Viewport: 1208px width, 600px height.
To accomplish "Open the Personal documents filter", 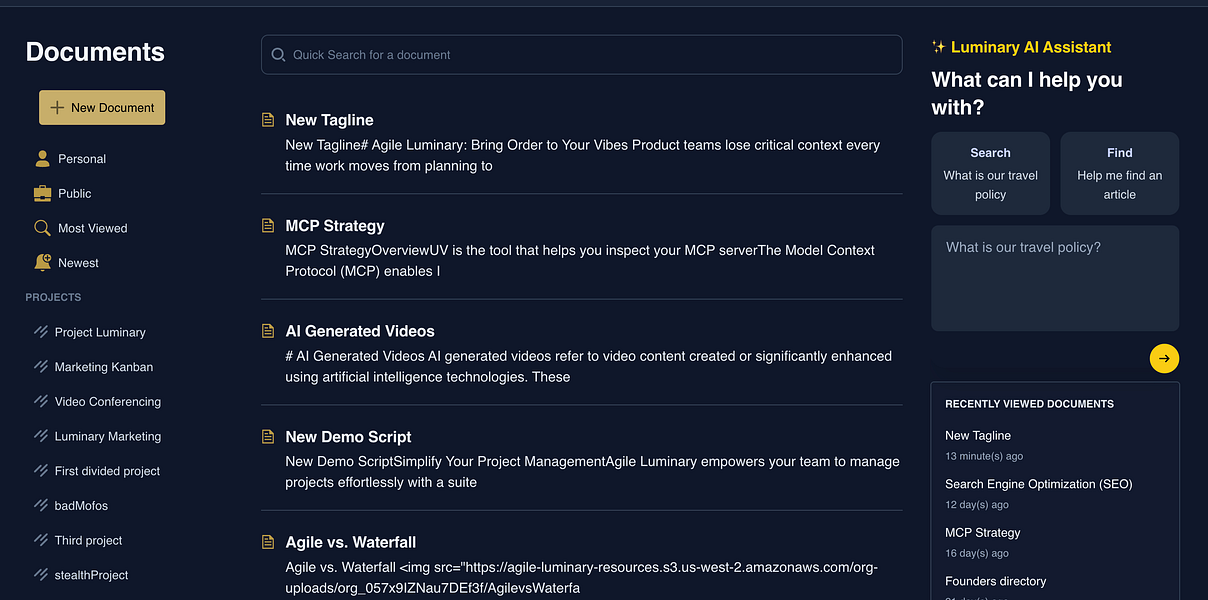I will 81,159.
